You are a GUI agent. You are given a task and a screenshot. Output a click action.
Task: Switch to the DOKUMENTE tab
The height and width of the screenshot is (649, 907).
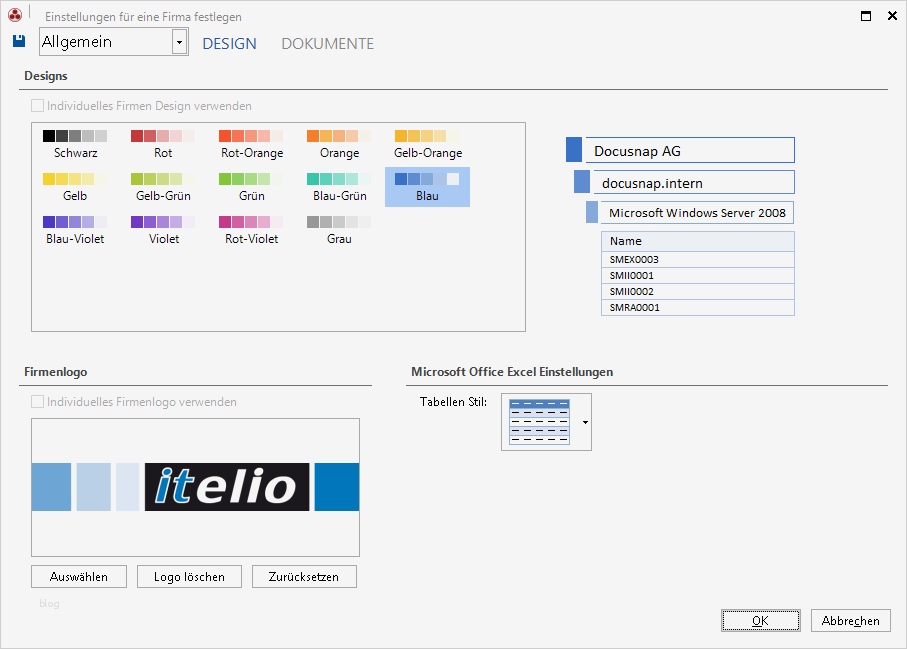(327, 43)
